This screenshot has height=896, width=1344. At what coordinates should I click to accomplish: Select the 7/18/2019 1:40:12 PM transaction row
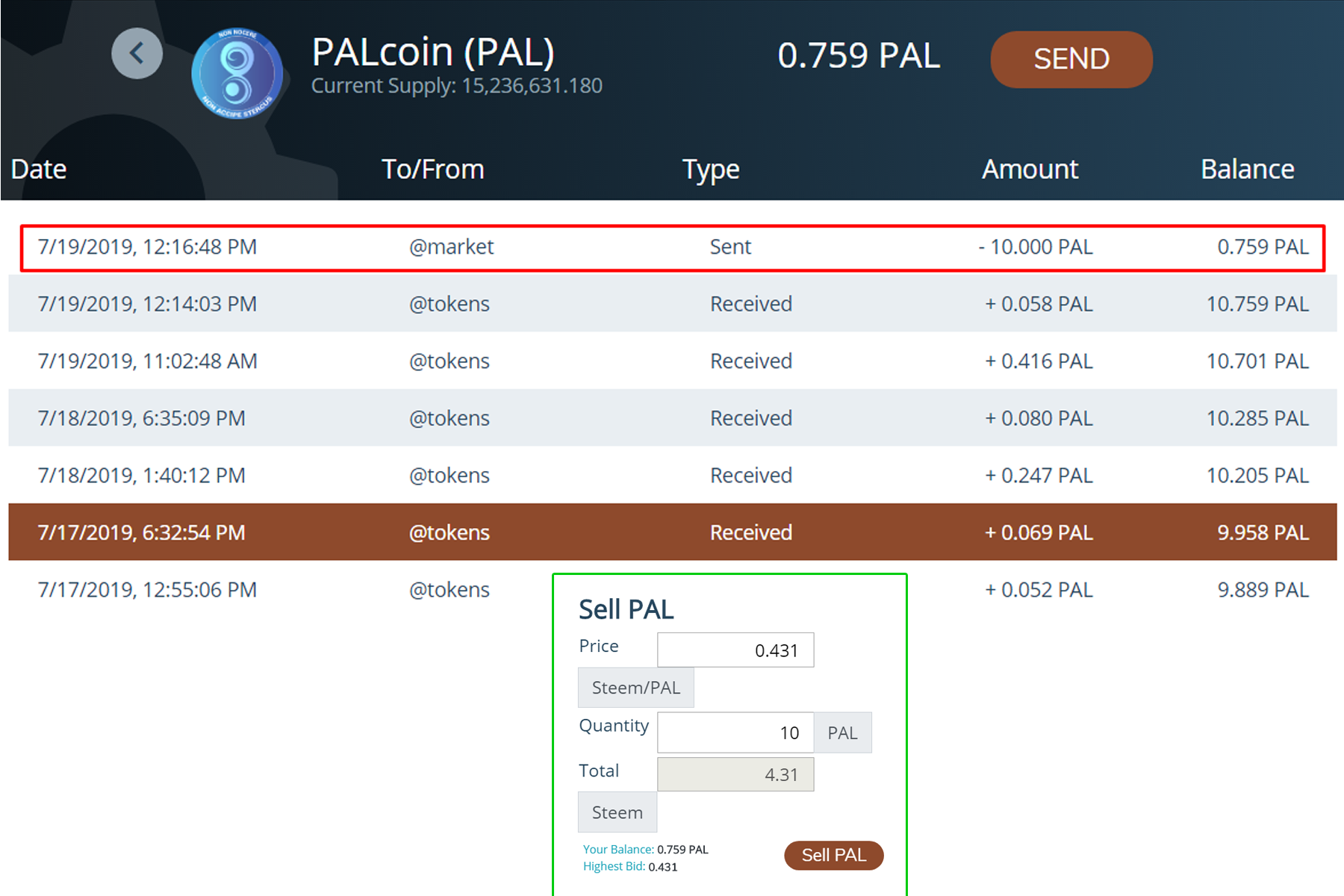pos(672,476)
